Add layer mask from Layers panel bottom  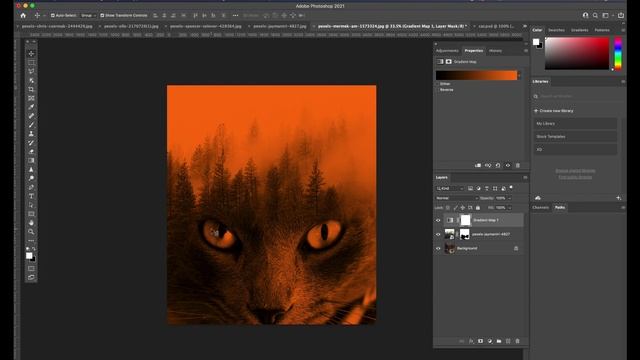coord(480,341)
